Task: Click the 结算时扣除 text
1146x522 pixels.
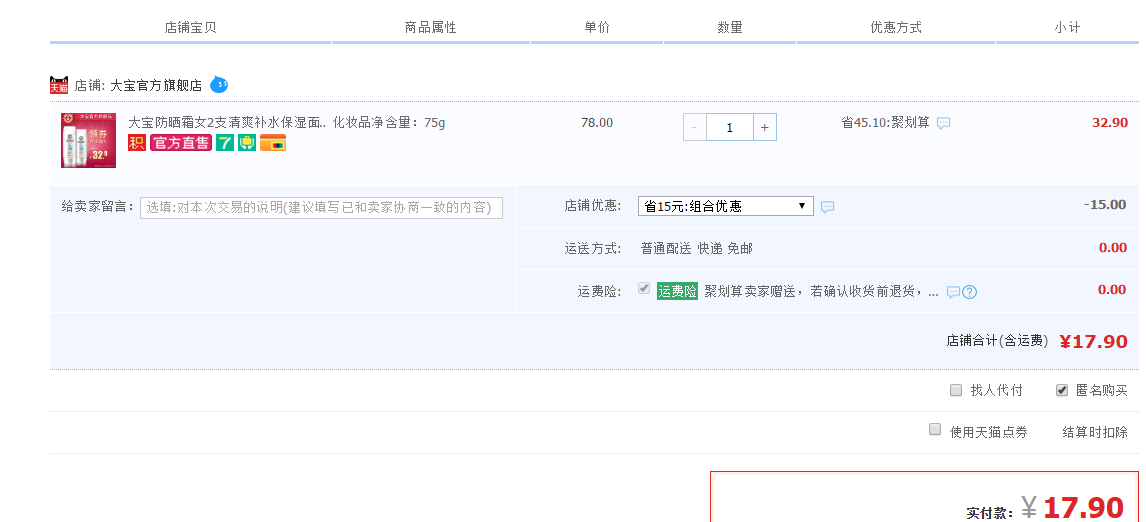Action: [1095, 432]
